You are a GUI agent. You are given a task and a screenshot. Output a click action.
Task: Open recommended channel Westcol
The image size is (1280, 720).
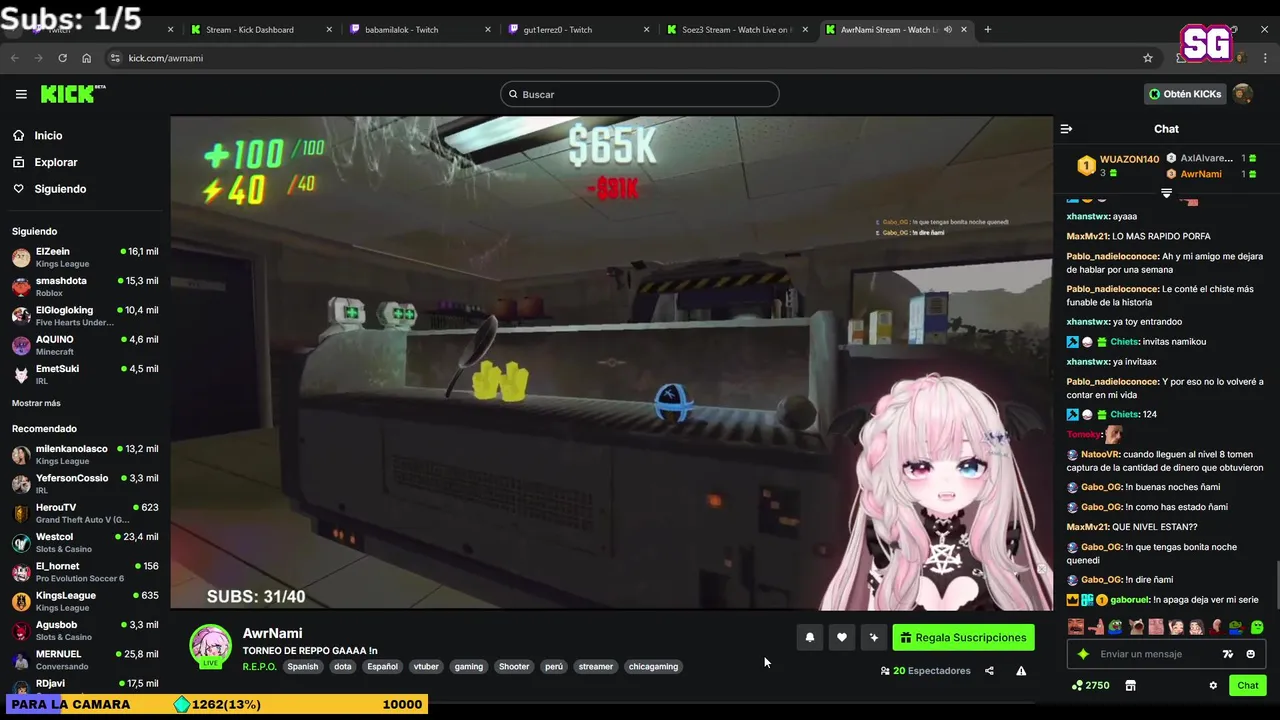85,542
